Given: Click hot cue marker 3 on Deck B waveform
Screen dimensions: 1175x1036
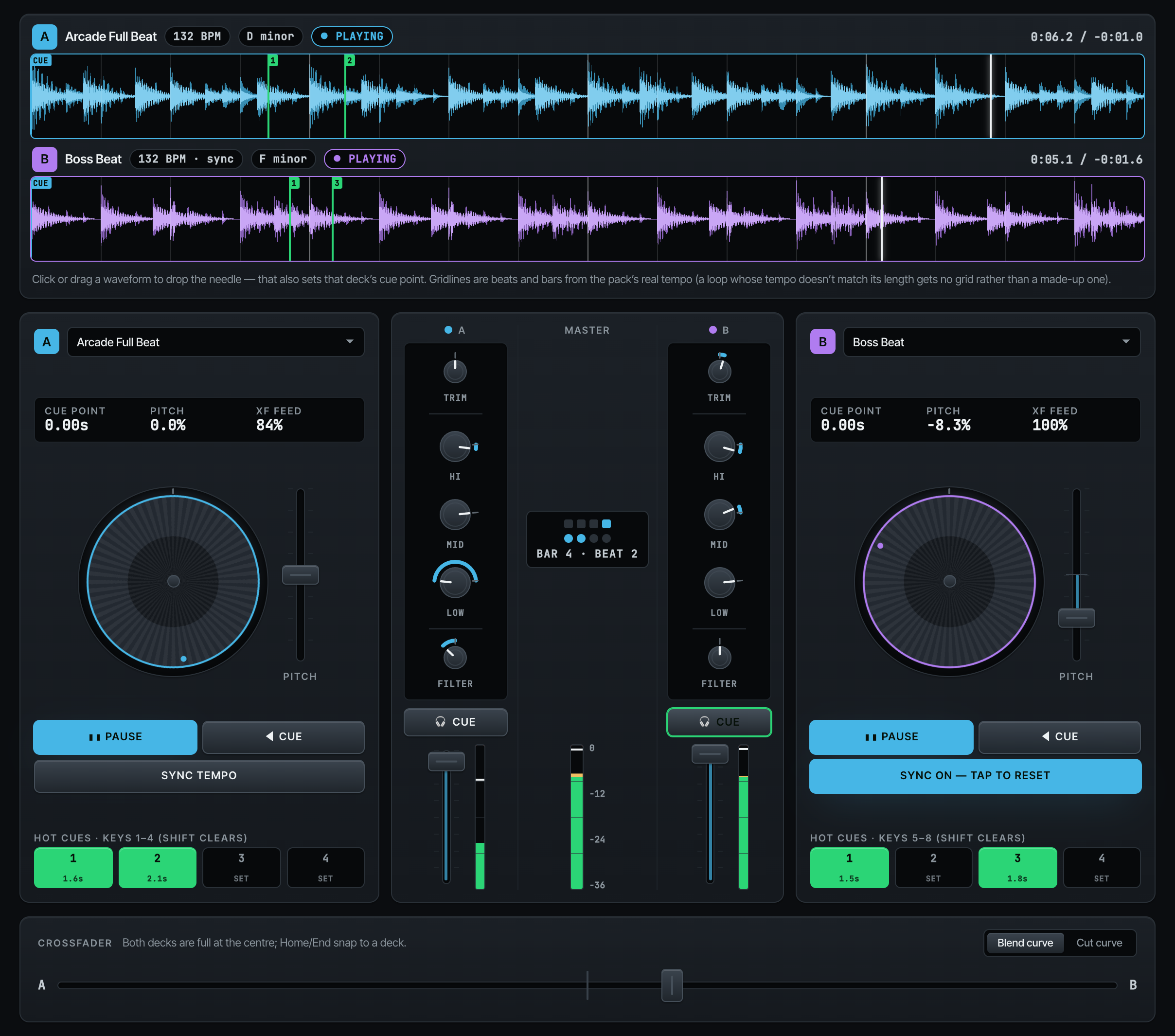Looking at the screenshot, I should pos(338,183).
